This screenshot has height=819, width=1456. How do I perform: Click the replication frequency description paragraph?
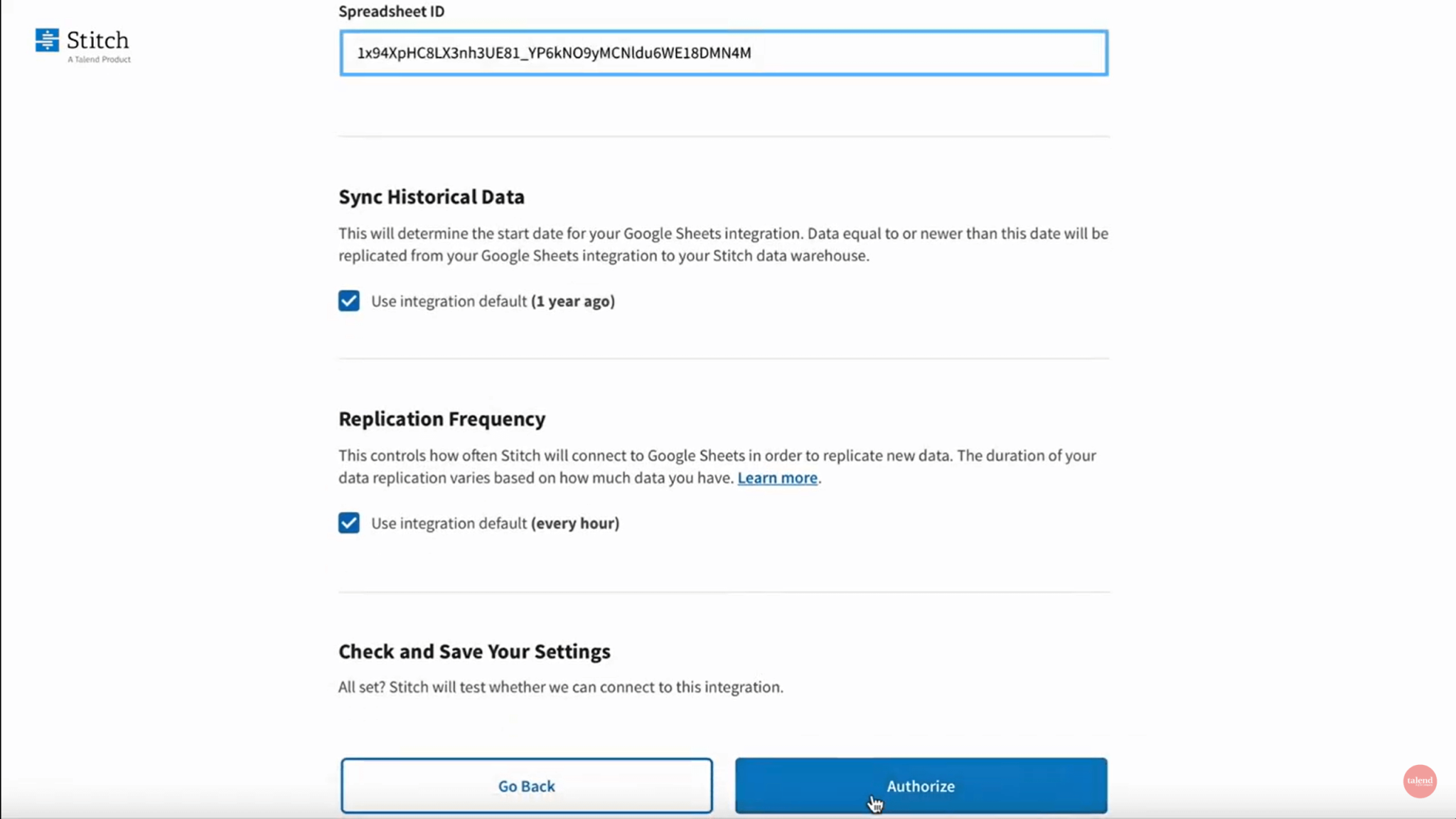click(717, 466)
